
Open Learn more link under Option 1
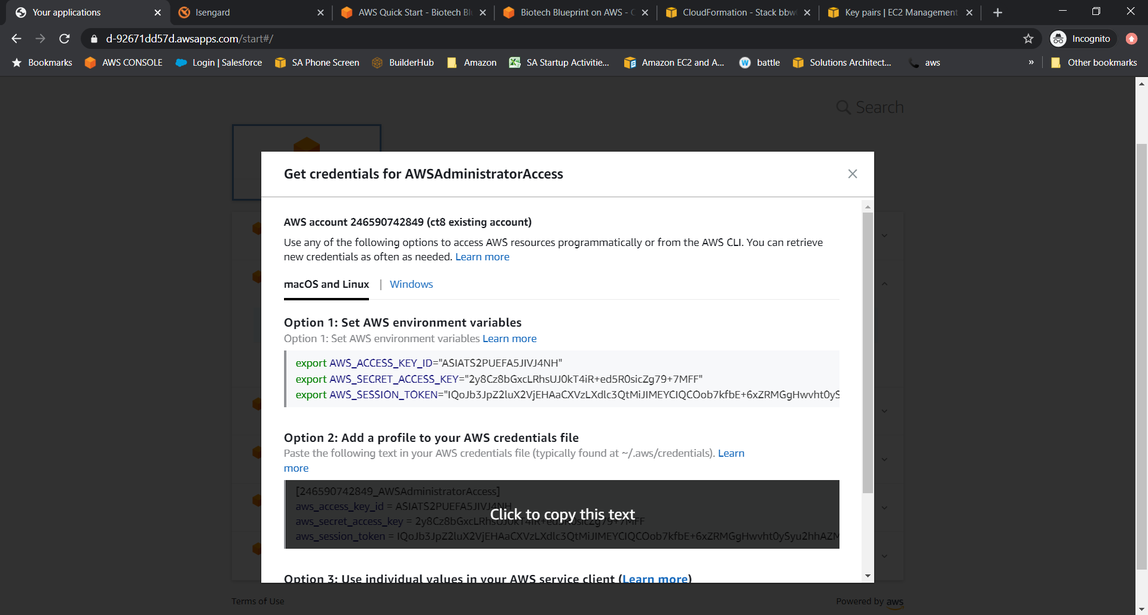click(x=510, y=339)
